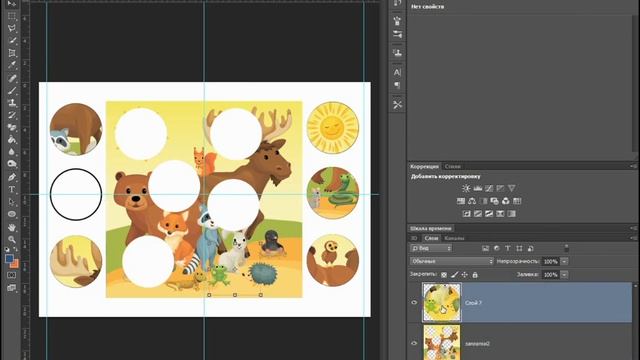Lock transparent pixels of the layer
Screen dimensions: 640x360
tap(444, 275)
